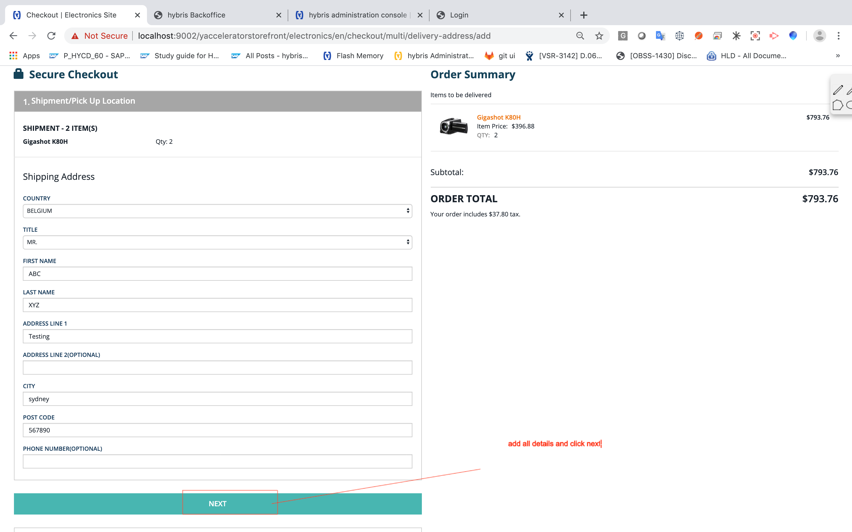852x532 pixels.
Task: Click the Phone Number input field
Action: [x=217, y=462]
